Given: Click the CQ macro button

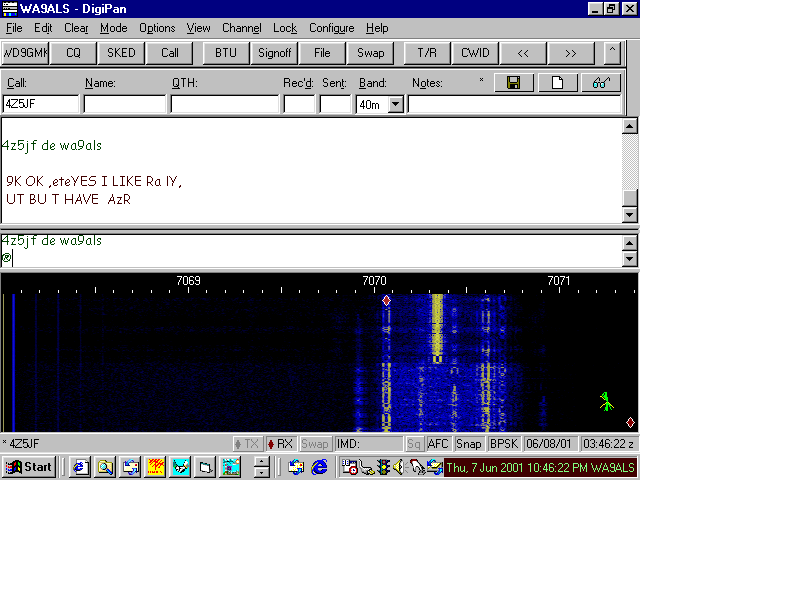Looking at the screenshot, I should 73,53.
